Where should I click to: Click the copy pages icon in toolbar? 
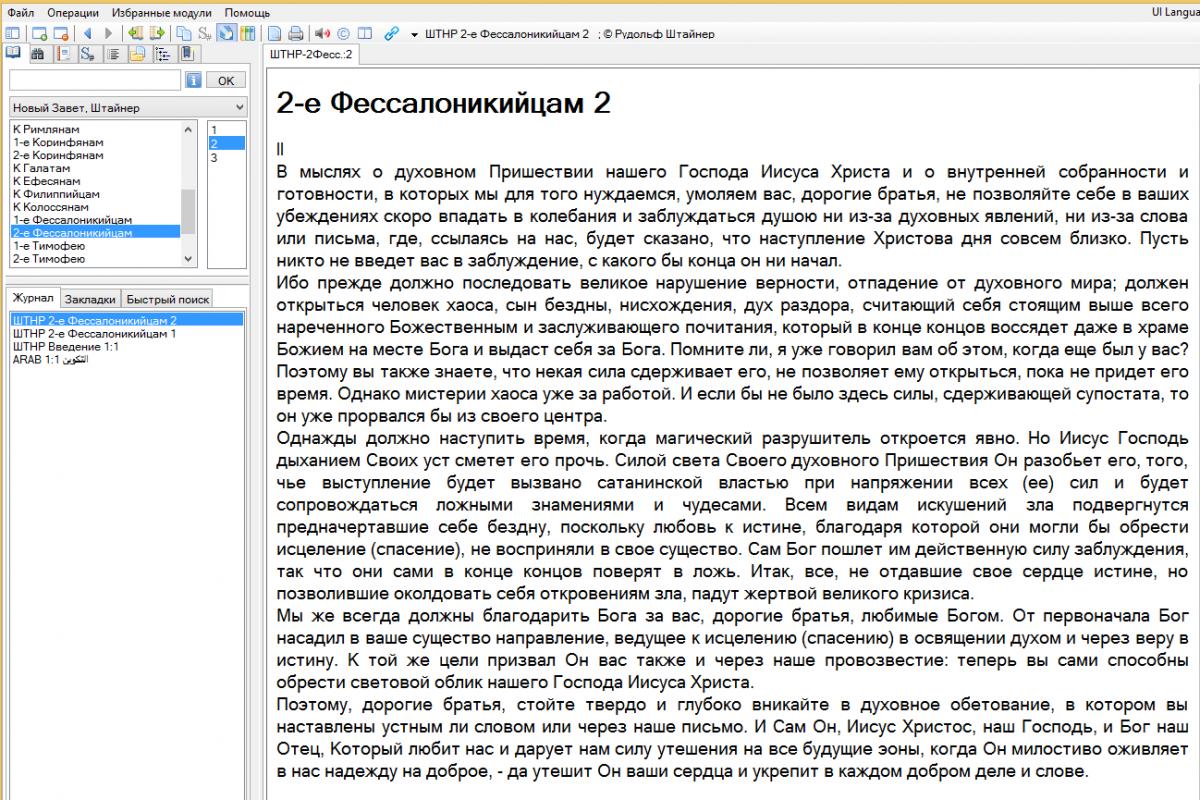(x=184, y=34)
